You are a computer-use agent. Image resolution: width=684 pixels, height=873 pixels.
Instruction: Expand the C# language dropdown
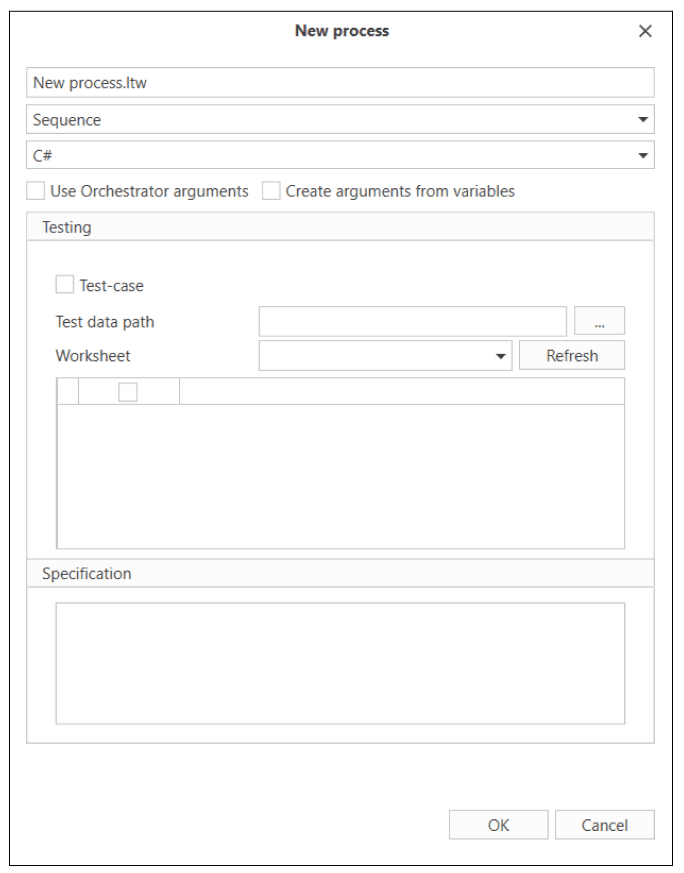pyautogui.click(x=340, y=155)
